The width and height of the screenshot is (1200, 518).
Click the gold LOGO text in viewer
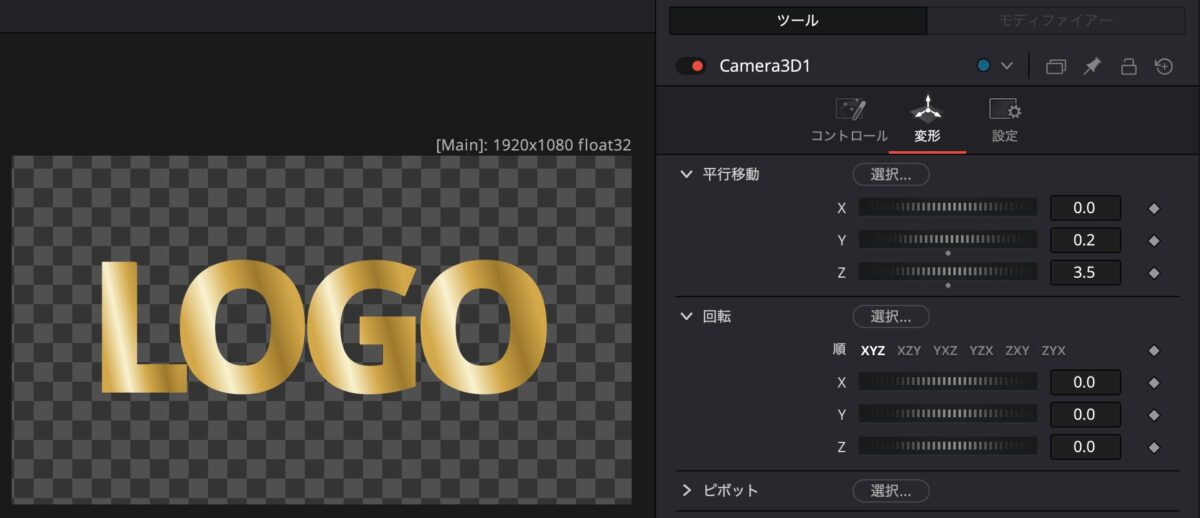point(322,327)
